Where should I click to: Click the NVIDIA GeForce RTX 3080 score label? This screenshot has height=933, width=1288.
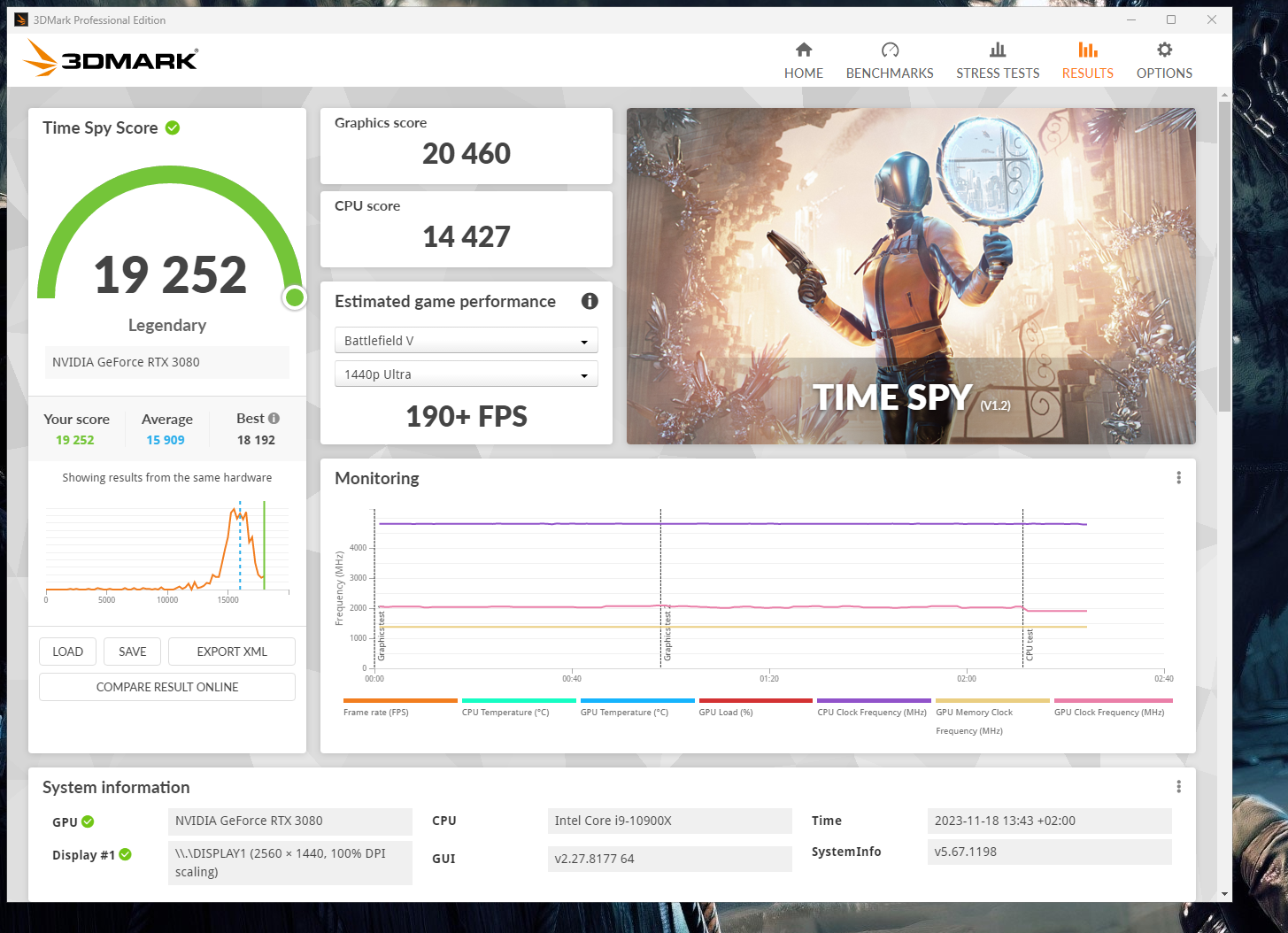pyautogui.click(x=167, y=362)
